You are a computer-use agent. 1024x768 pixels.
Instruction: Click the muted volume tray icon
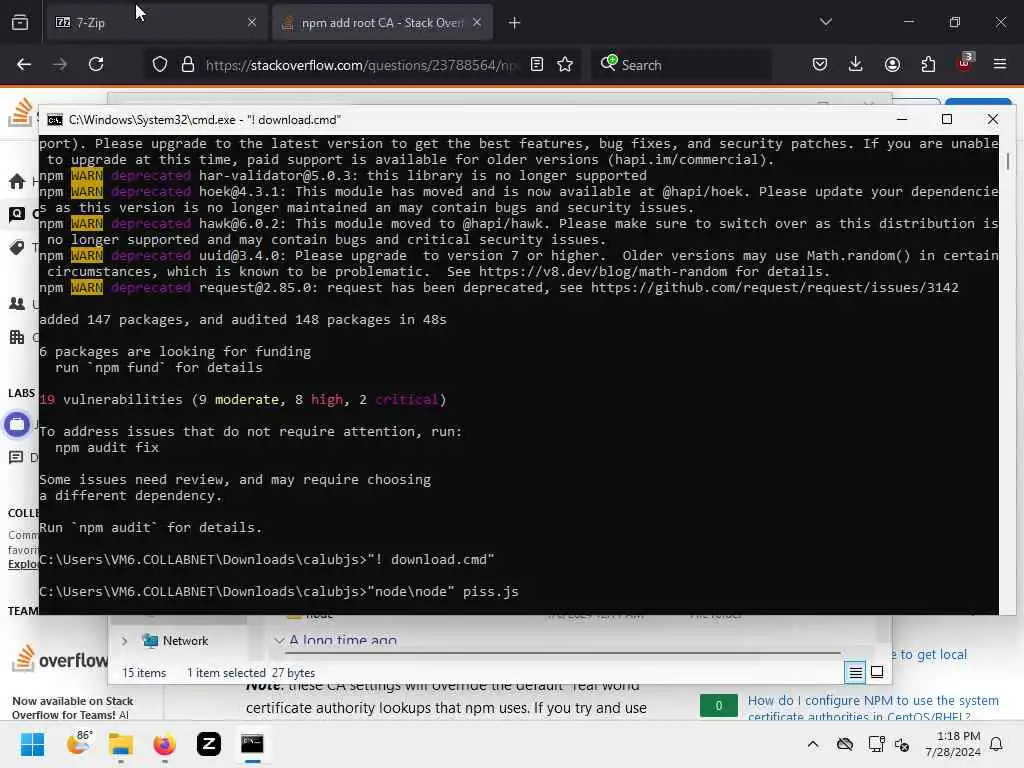point(903,744)
